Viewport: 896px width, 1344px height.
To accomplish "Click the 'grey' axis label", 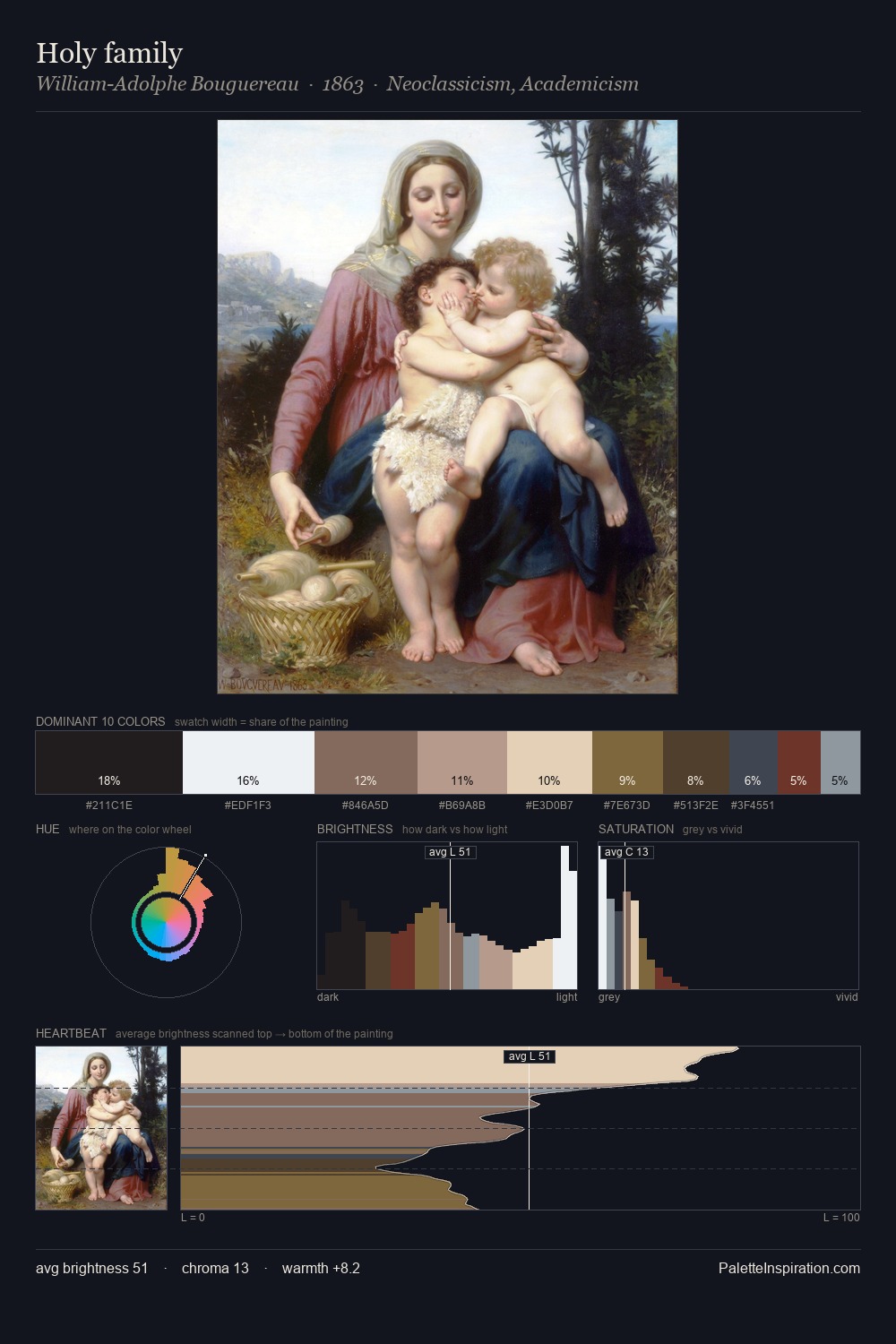I will pyautogui.click(x=609, y=997).
